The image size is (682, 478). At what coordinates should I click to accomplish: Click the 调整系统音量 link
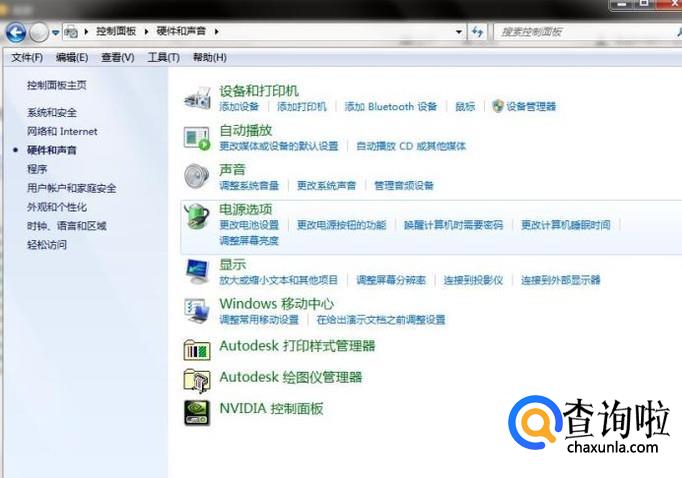[249, 186]
